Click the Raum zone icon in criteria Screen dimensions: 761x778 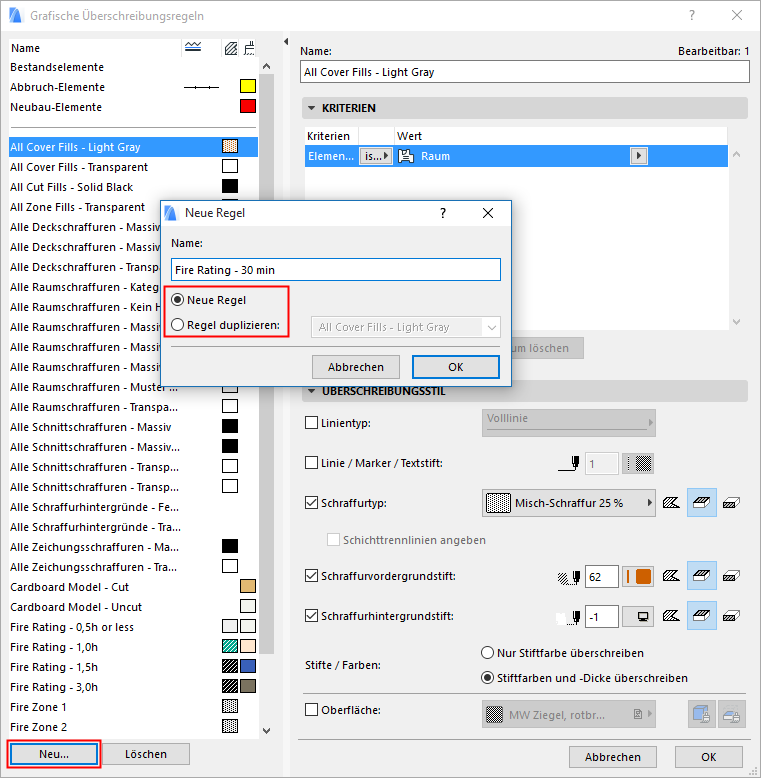click(x=406, y=156)
